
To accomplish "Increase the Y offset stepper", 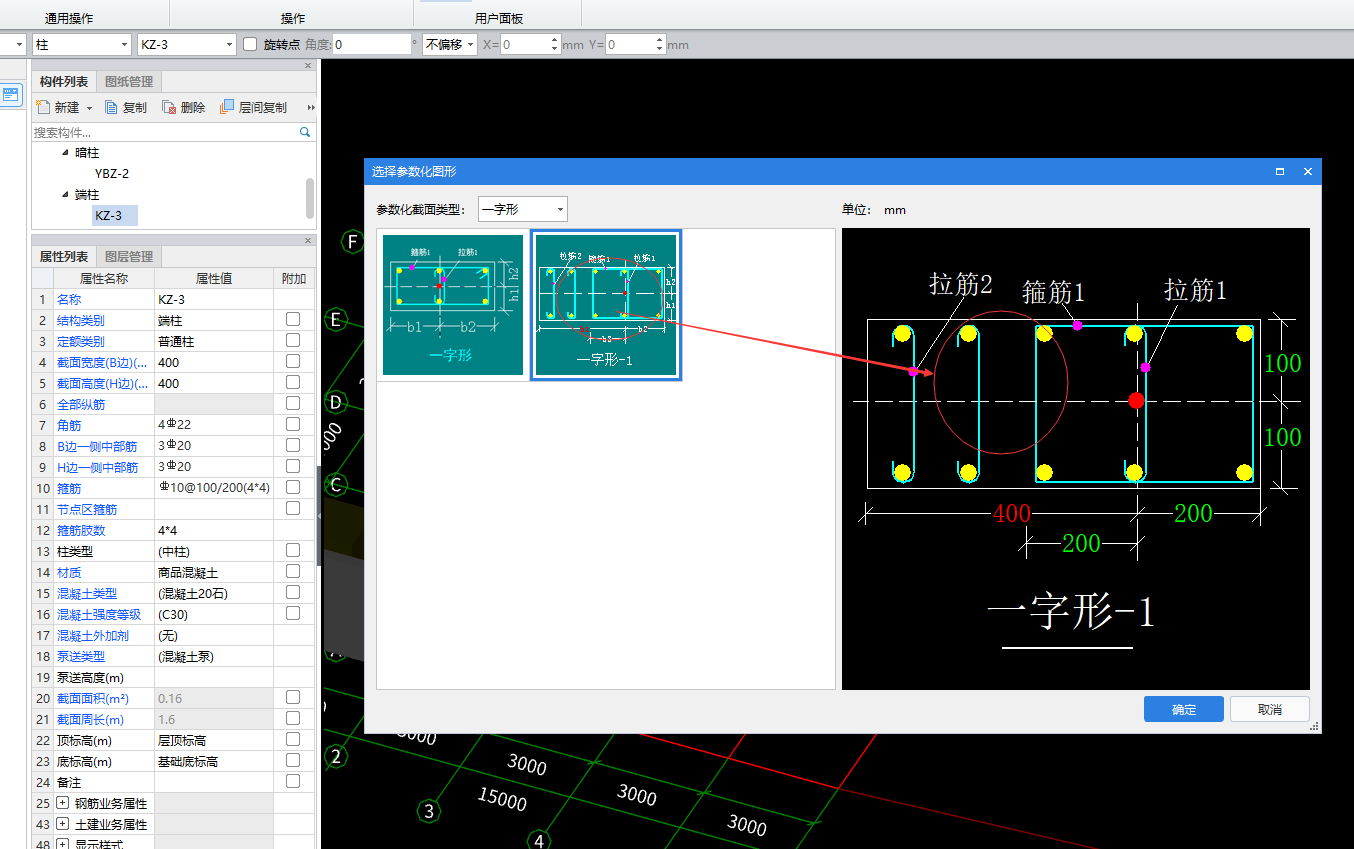I will coord(659,40).
